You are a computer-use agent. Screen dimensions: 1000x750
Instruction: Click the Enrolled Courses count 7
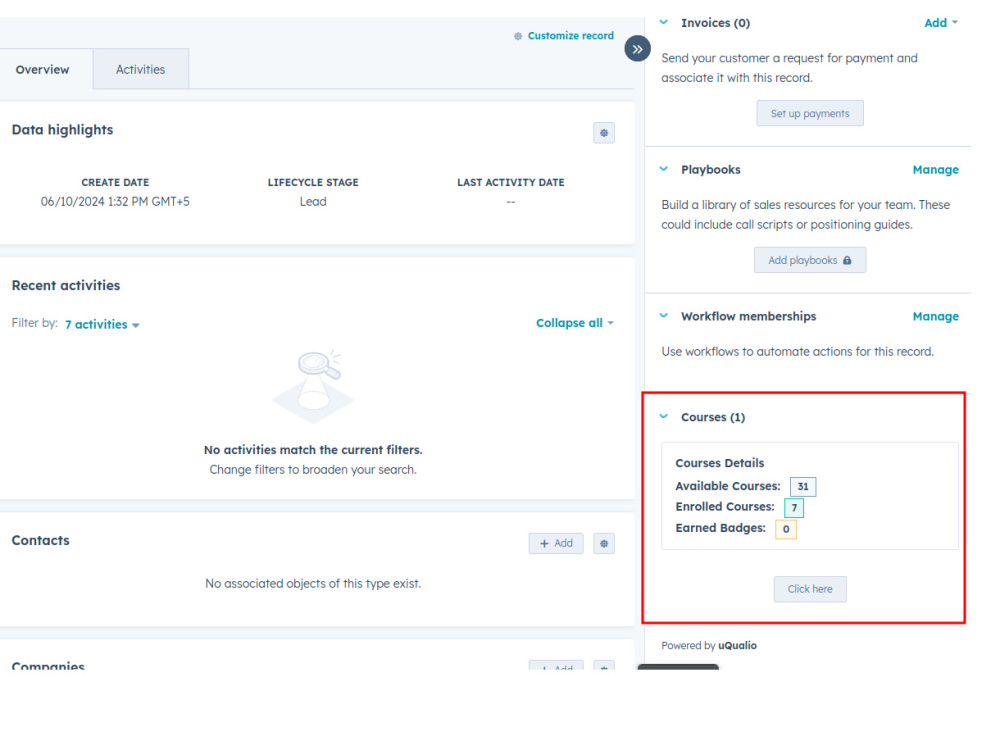(794, 508)
